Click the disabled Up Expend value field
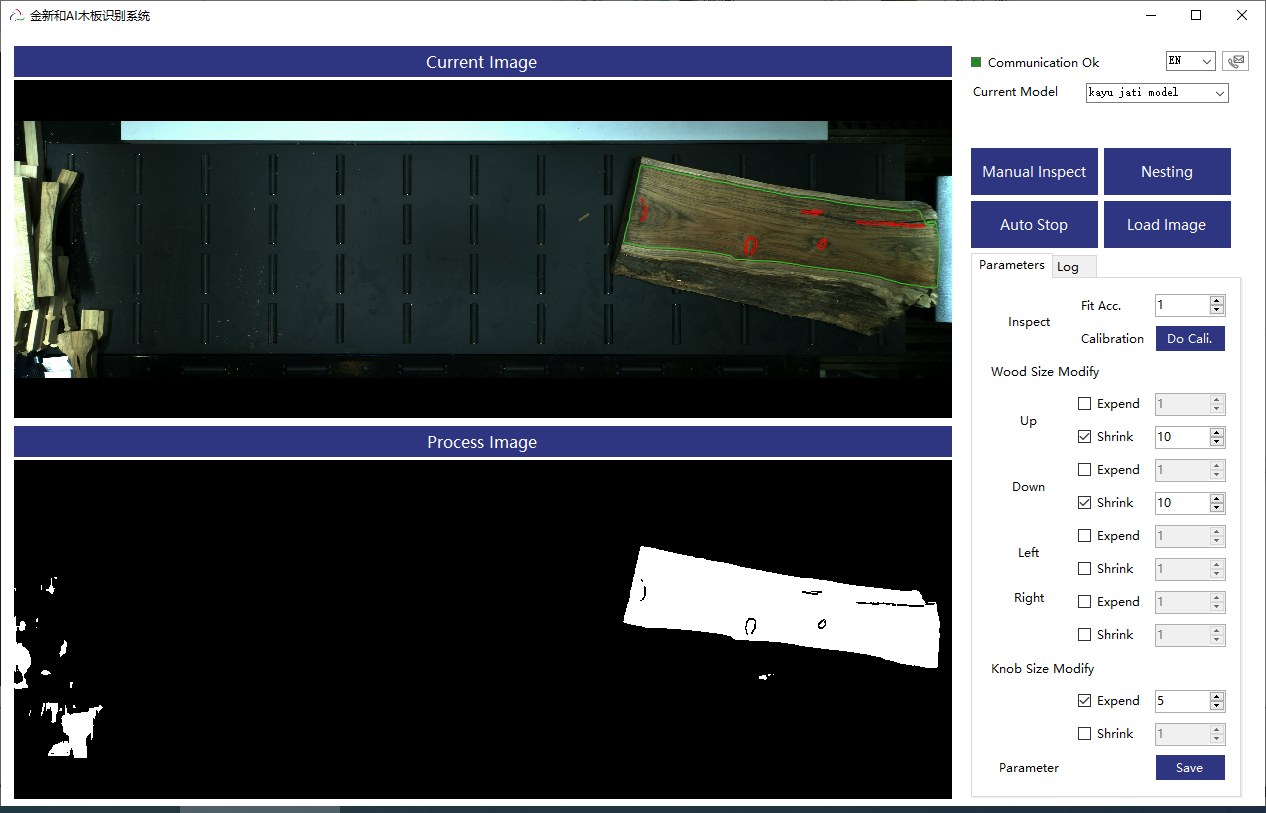The width and height of the screenshot is (1266, 813). coord(1182,404)
